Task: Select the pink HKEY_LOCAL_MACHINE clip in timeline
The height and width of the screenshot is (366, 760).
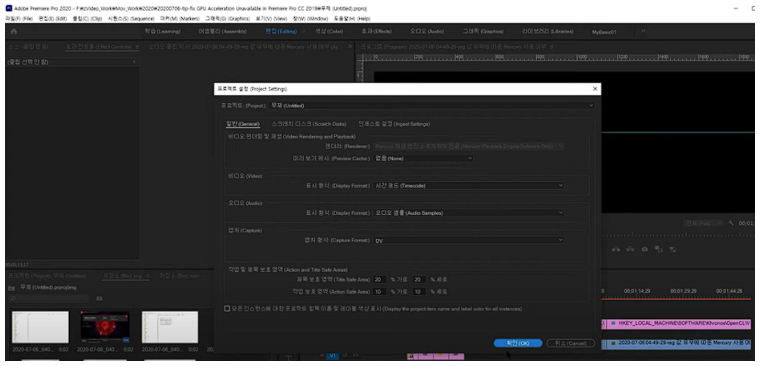Action: [678, 323]
